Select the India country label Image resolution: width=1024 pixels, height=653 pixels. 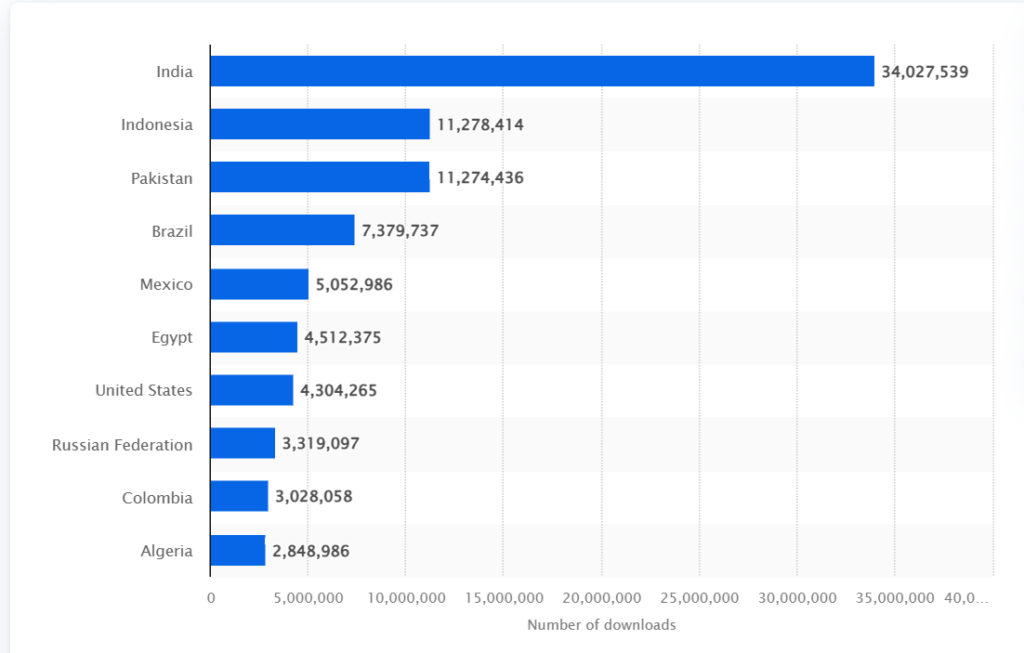tap(174, 72)
